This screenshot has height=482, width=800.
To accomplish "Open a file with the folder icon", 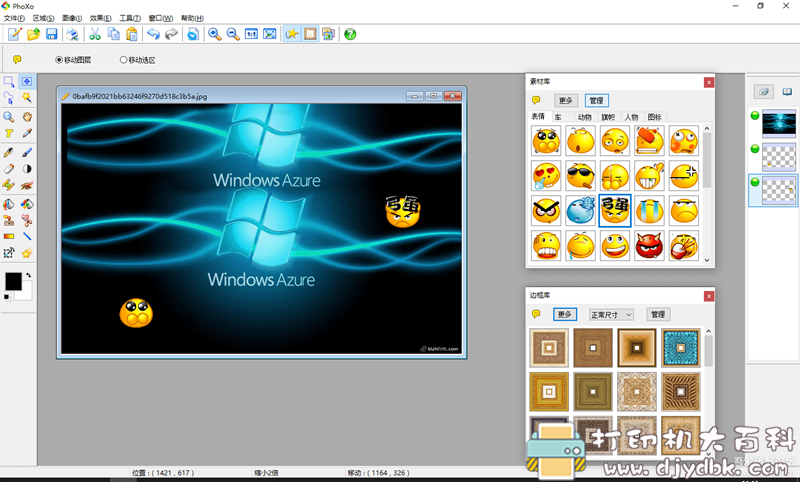I will tap(33, 34).
